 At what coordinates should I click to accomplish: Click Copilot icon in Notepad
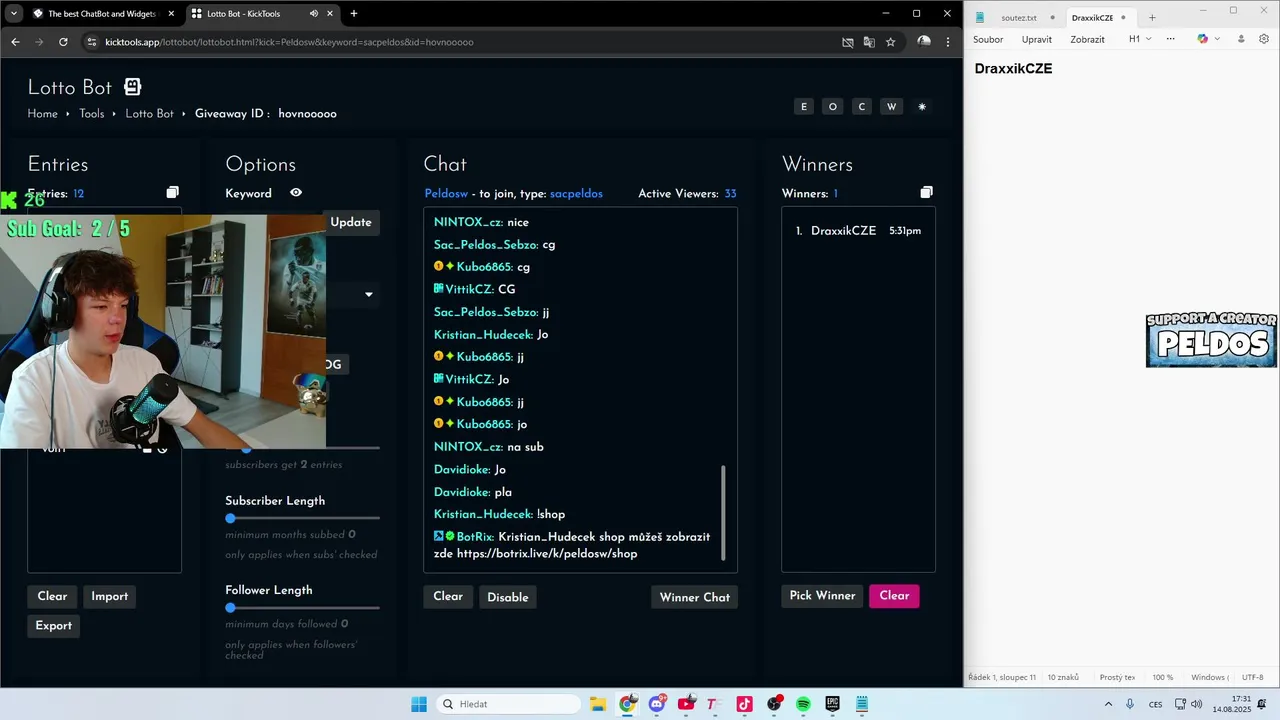tap(1202, 39)
